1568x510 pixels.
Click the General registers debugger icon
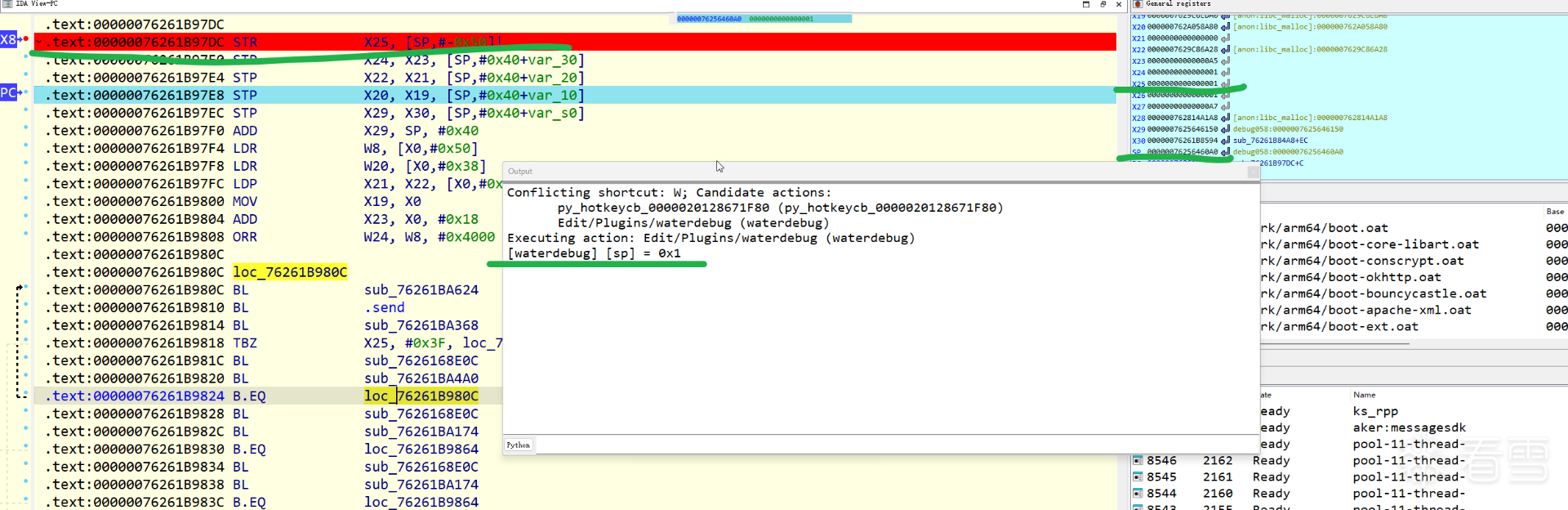(x=1138, y=4)
